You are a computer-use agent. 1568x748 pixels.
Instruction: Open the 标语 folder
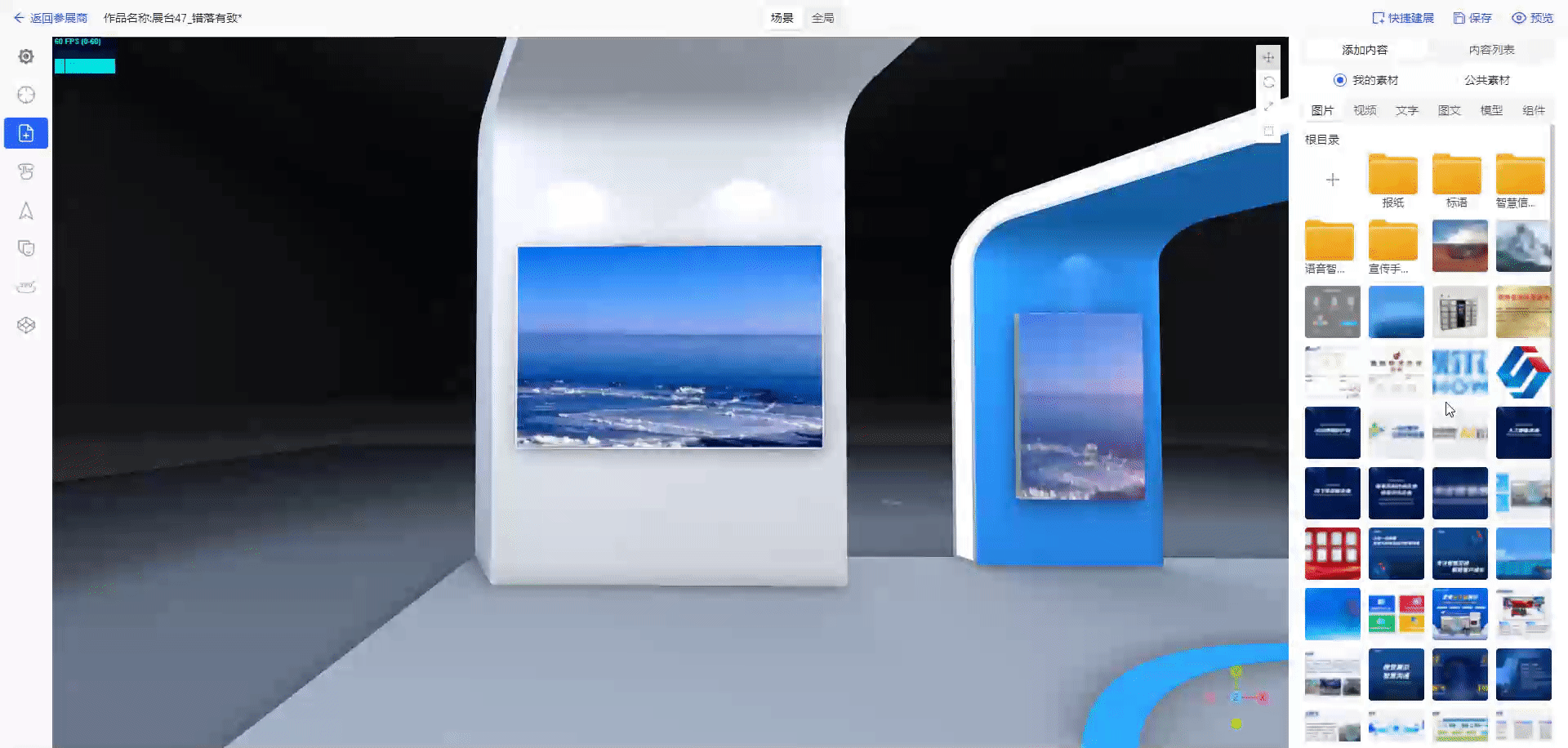(x=1456, y=180)
